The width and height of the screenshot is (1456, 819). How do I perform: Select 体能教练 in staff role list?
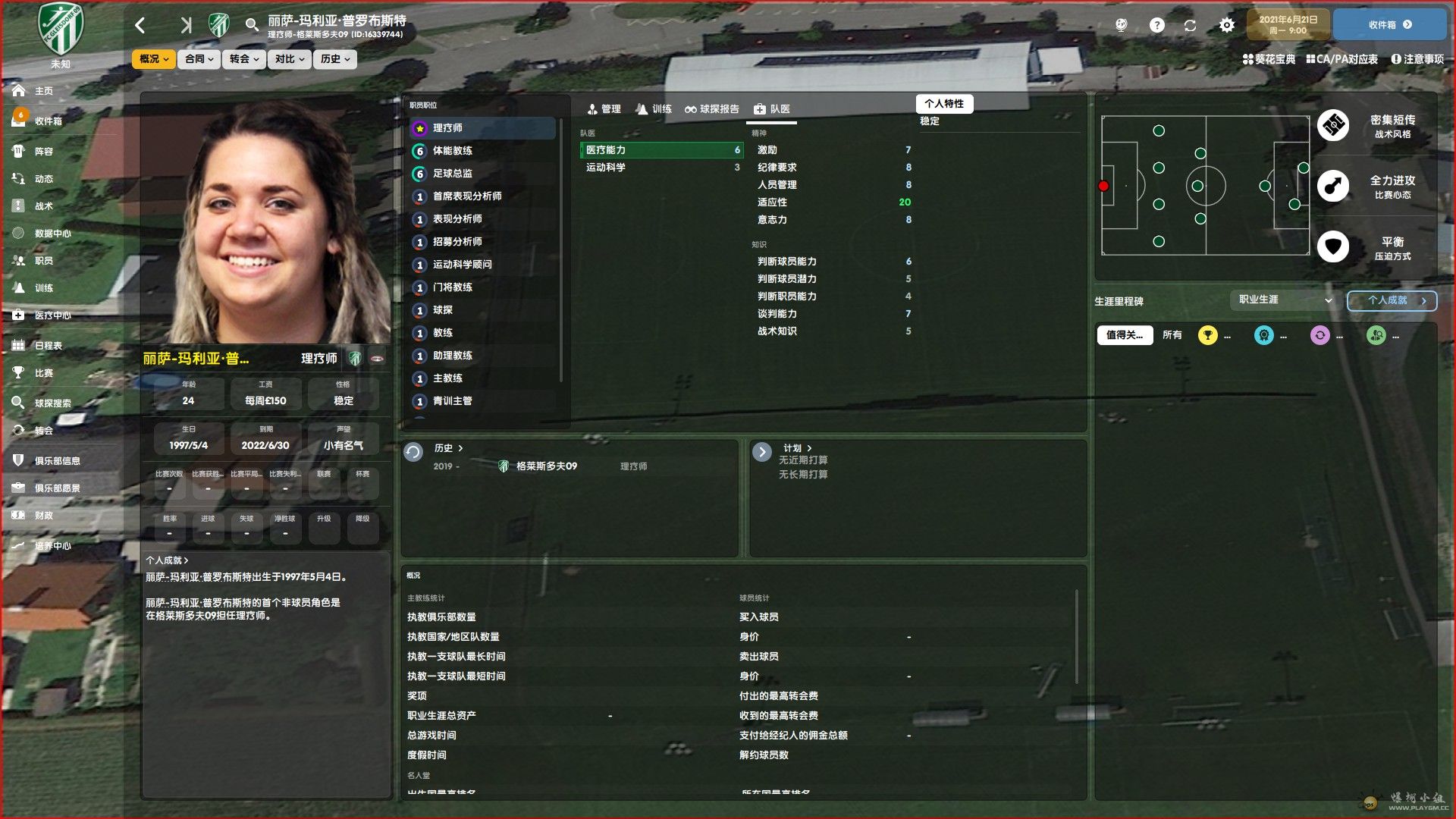click(x=452, y=151)
